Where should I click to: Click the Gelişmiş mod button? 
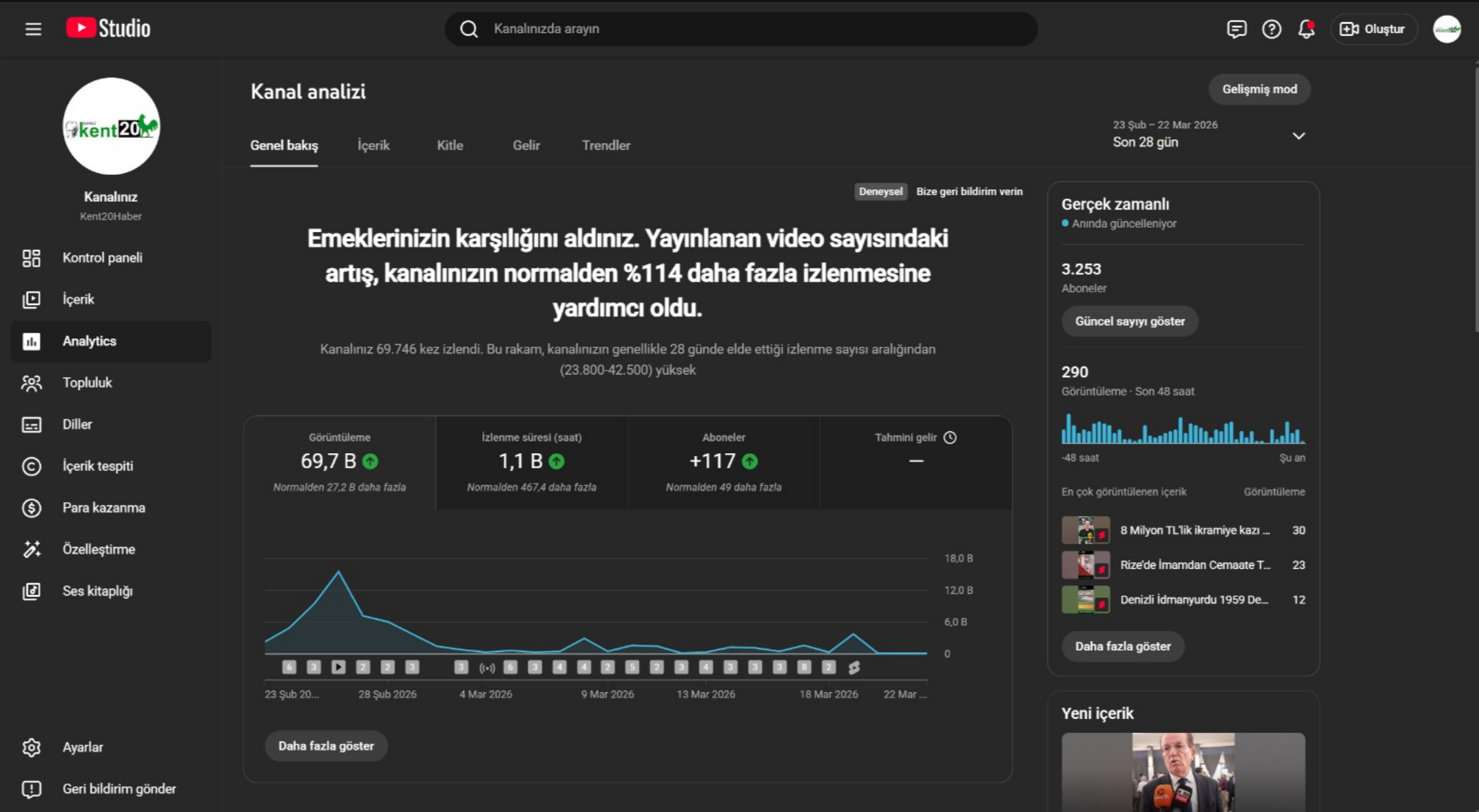coord(1259,90)
